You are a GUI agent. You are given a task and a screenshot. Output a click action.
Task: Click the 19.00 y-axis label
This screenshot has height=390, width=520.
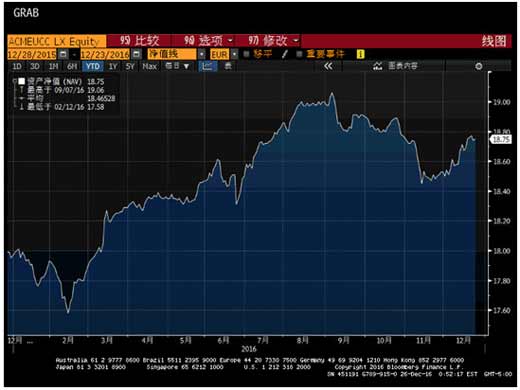[502, 102]
